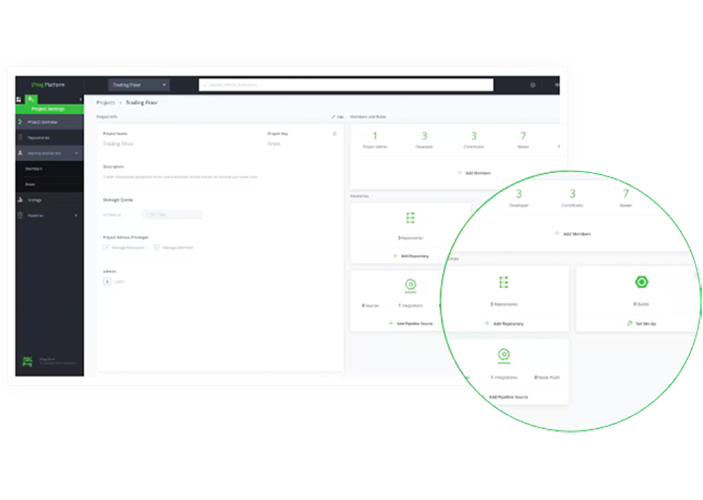Screen dimensions: 703x500
Task: Select Project Overview in the sidebar
Action: pos(41,122)
